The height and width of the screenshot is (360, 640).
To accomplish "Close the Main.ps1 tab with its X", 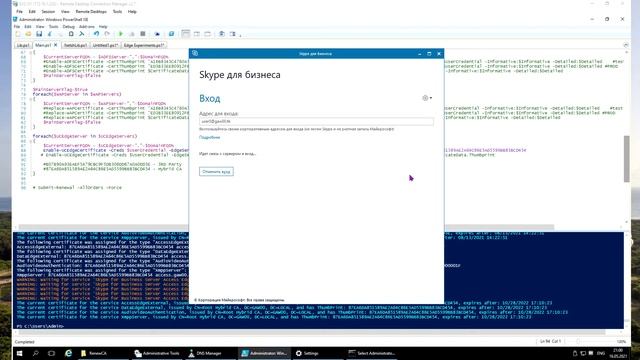I will click(x=56, y=45).
